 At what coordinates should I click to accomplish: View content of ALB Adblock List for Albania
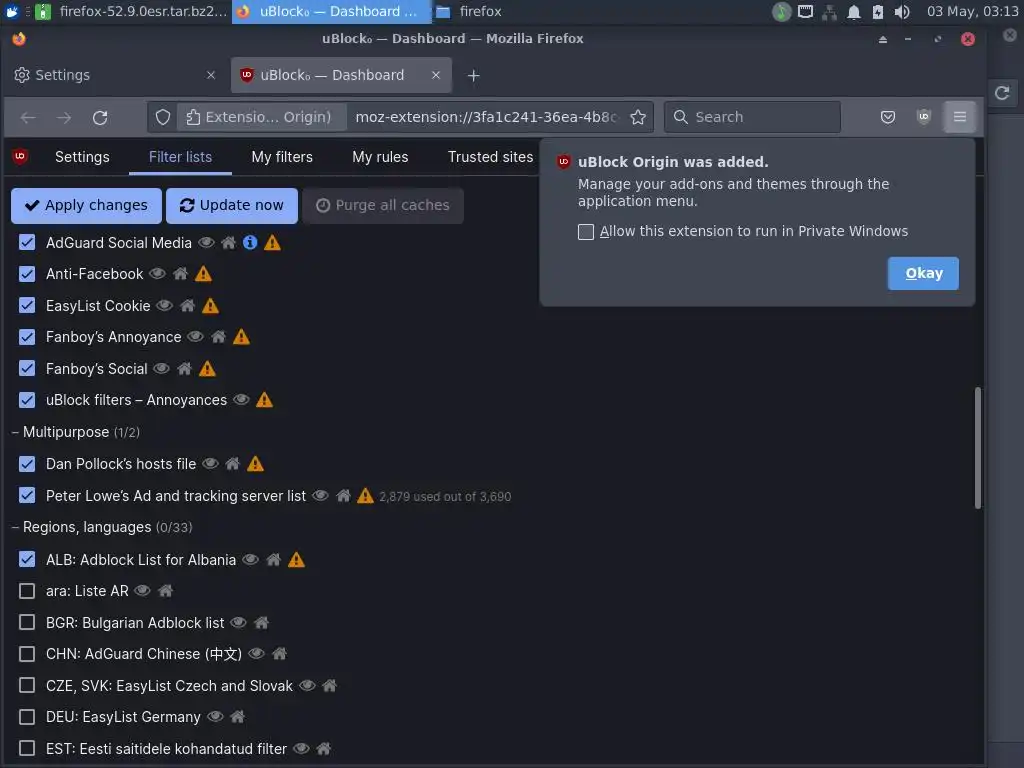[251, 560]
